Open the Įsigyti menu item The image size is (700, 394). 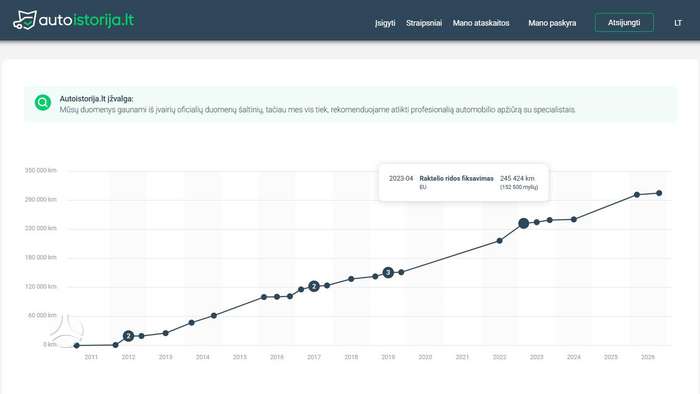tap(385, 23)
